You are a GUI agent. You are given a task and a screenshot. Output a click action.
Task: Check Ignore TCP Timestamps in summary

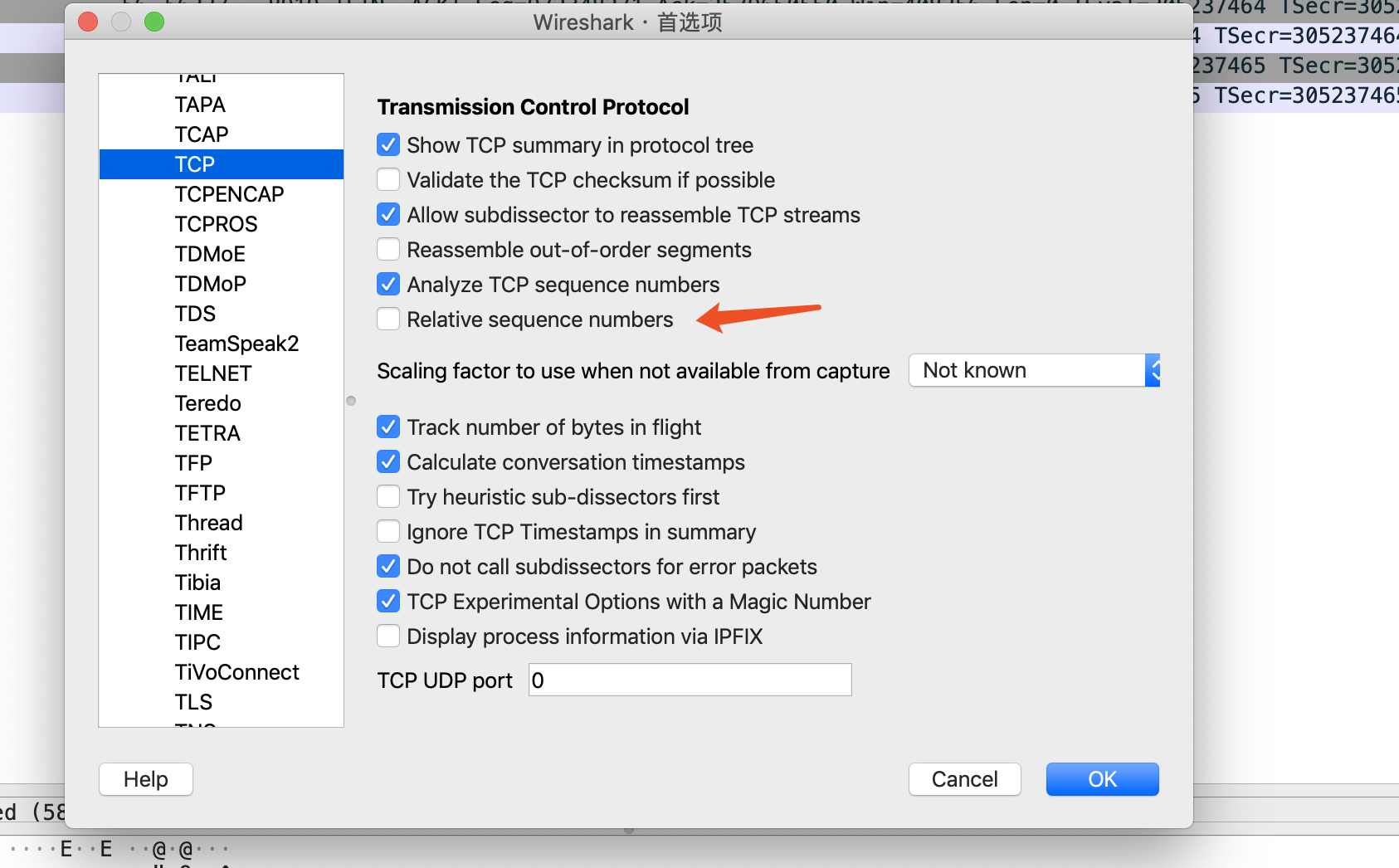coord(388,531)
